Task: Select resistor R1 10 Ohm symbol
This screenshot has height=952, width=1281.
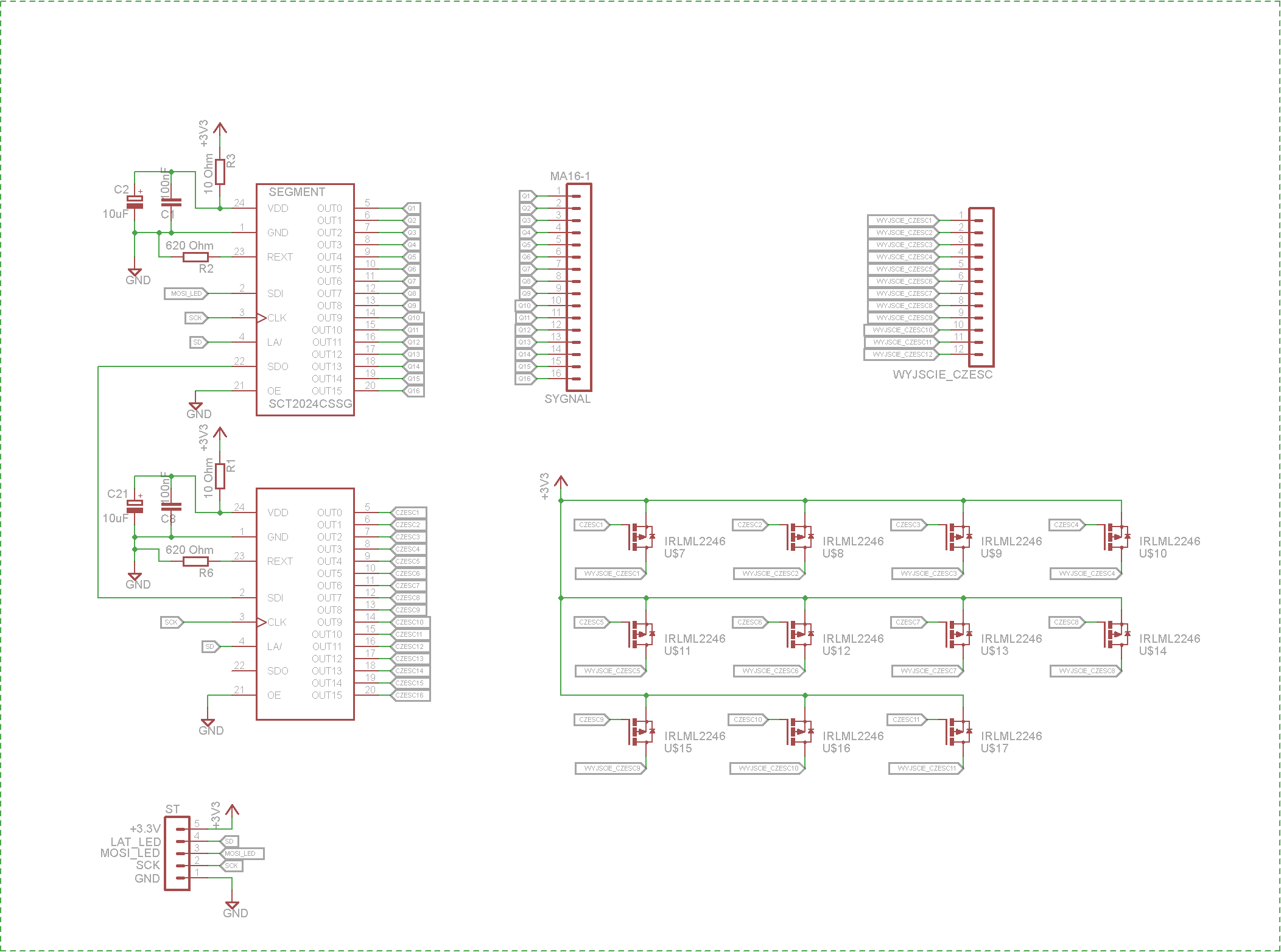Action: pyautogui.click(x=220, y=476)
